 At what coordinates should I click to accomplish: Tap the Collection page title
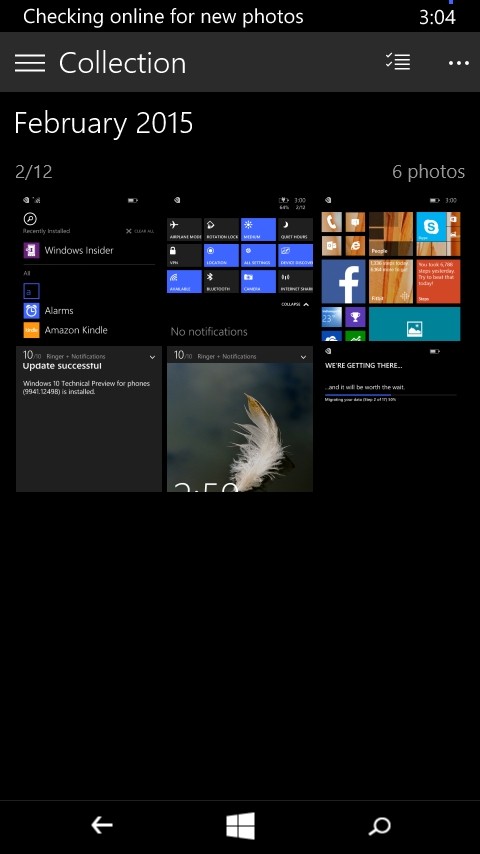tap(123, 63)
